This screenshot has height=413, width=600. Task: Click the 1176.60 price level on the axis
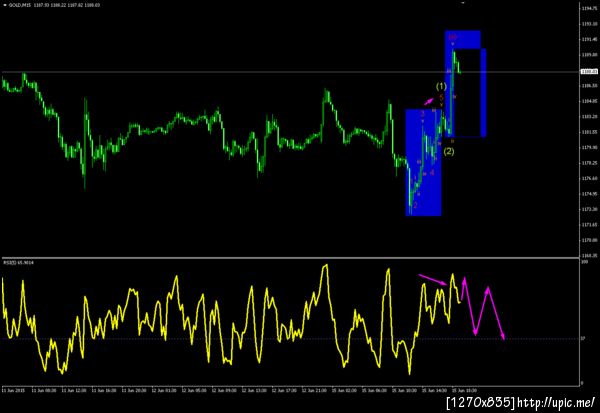589,178
